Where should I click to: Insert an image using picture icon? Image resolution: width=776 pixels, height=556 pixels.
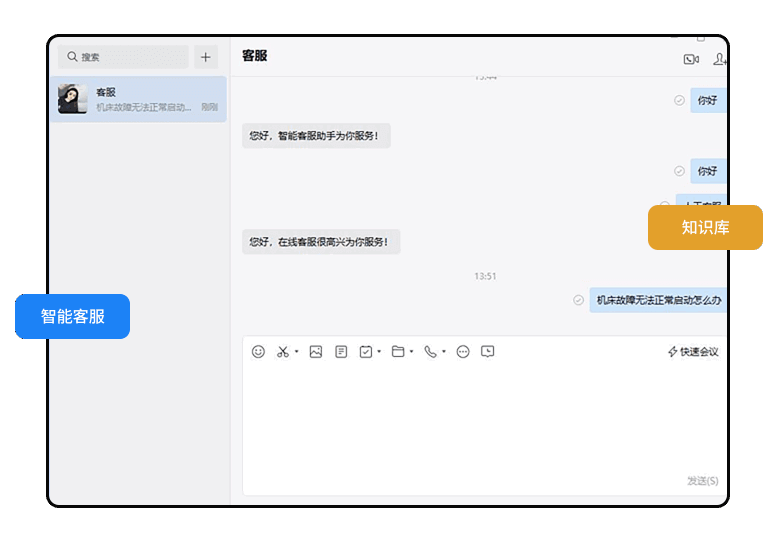tap(316, 352)
